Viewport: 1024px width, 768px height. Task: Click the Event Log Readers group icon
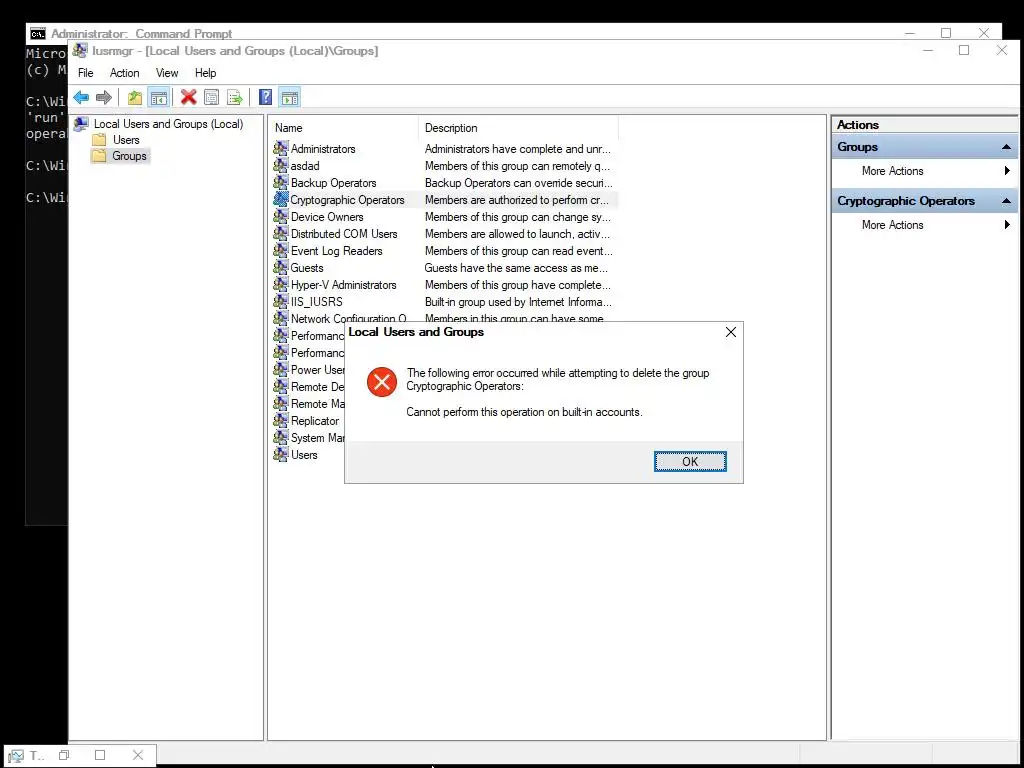click(x=281, y=251)
